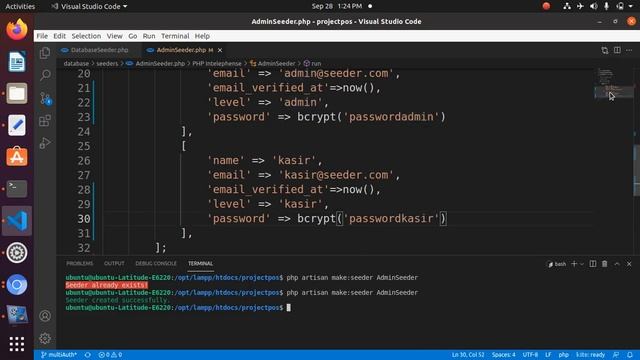Change the php language mode
Image resolution: width=640 pixels, height=360 pixels.
point(564,355)
